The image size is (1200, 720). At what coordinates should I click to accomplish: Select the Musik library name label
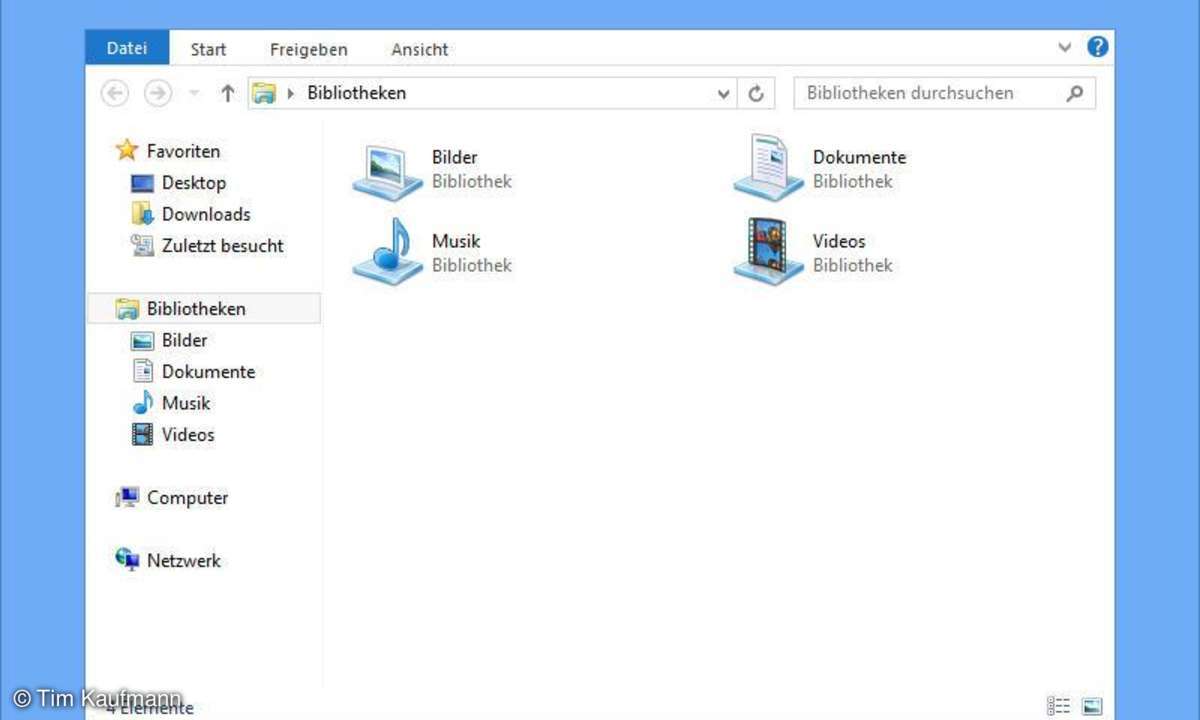pyautogui.click(x=456, y=241)
